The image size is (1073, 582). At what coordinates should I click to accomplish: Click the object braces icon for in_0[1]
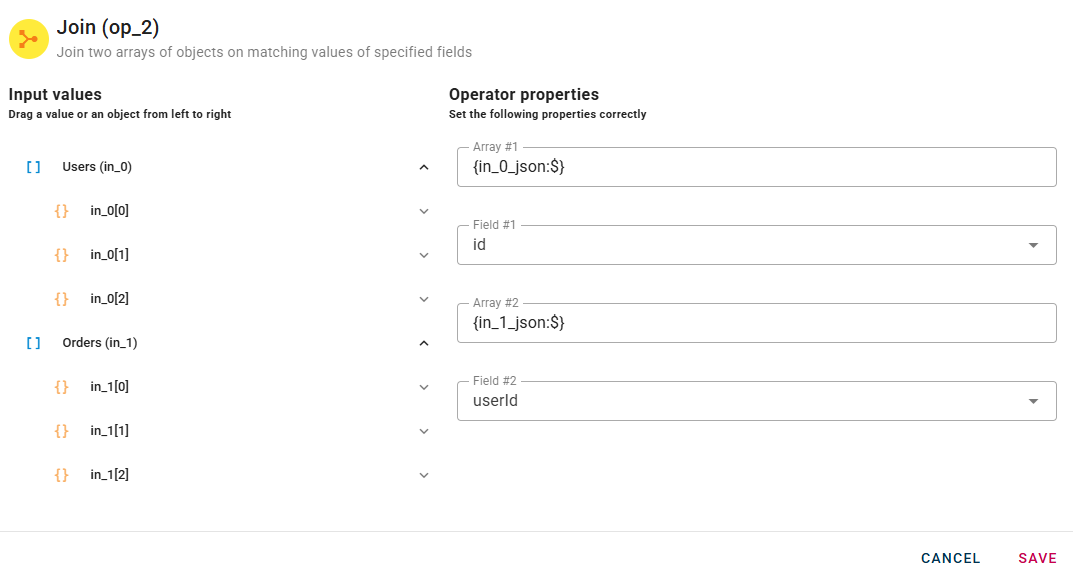click(62, 255)
